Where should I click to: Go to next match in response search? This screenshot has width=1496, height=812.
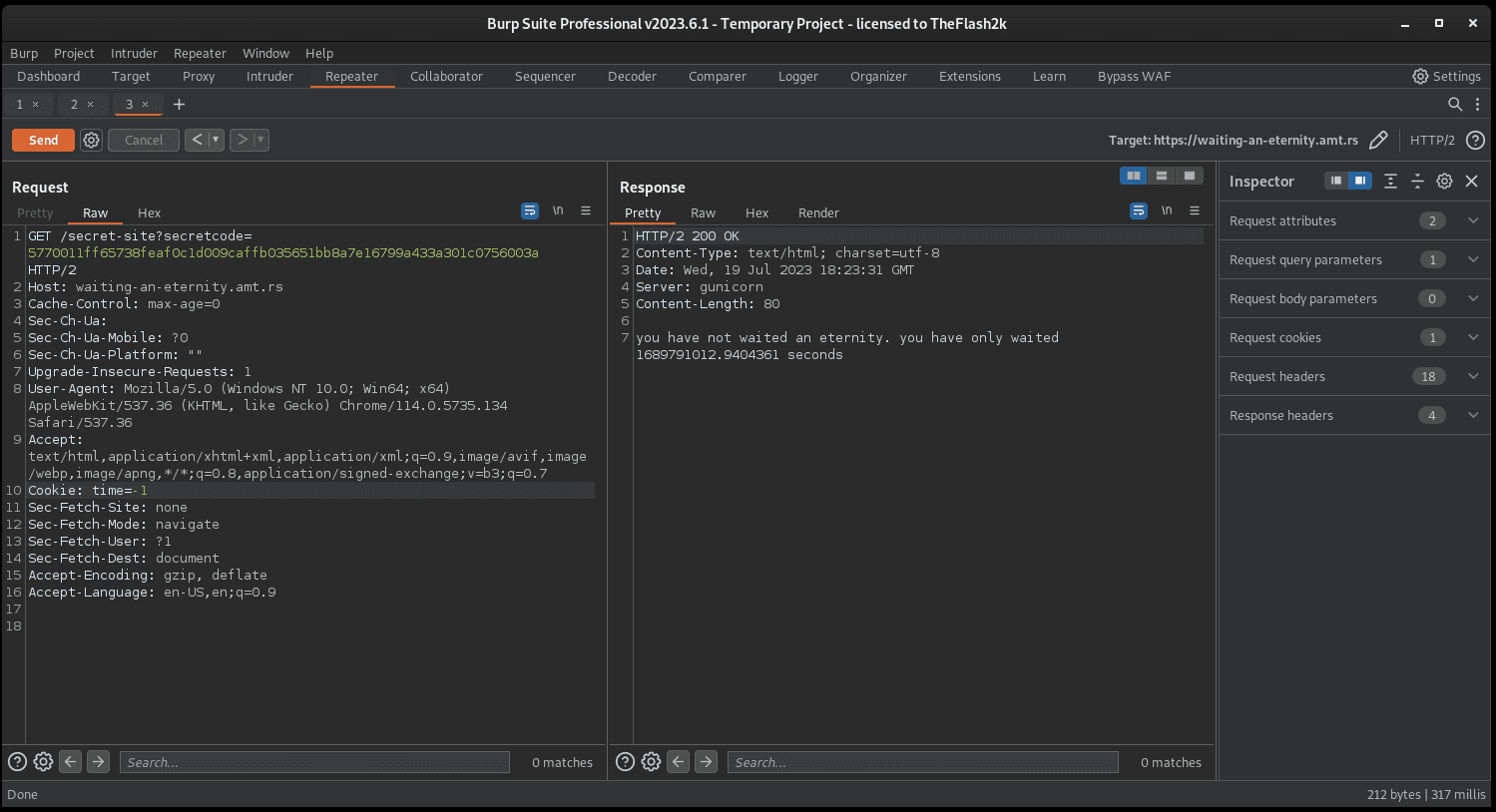click(x=706, y=762)
